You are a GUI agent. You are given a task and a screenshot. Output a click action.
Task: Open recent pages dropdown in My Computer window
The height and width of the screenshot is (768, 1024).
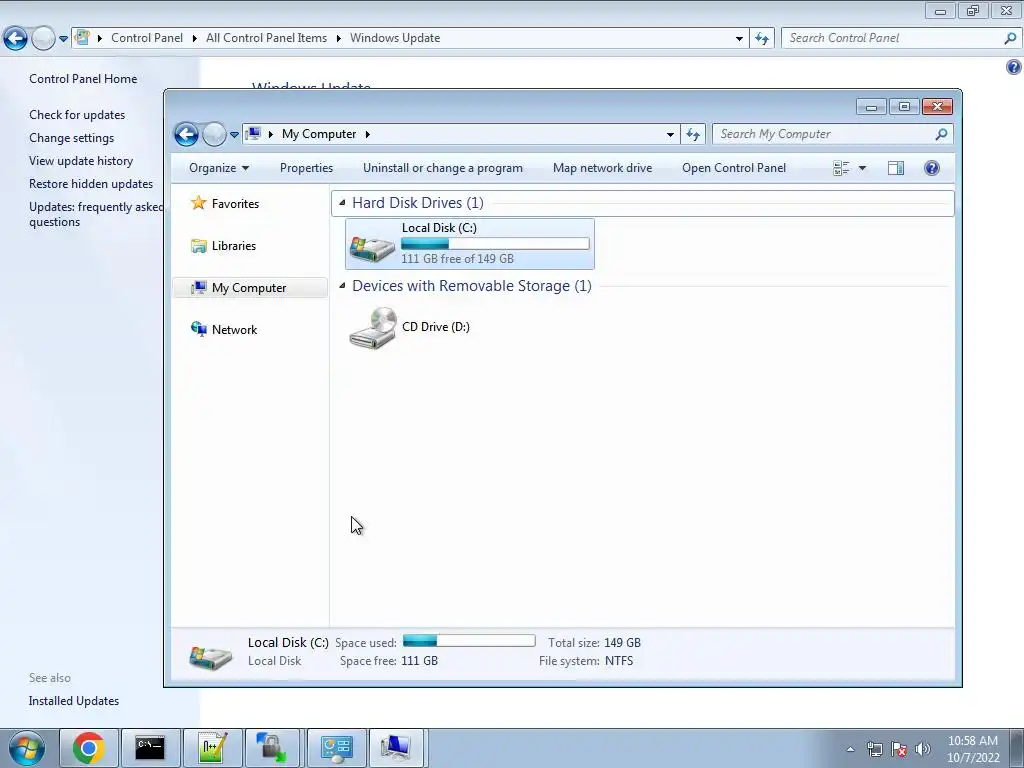point(234,135)
